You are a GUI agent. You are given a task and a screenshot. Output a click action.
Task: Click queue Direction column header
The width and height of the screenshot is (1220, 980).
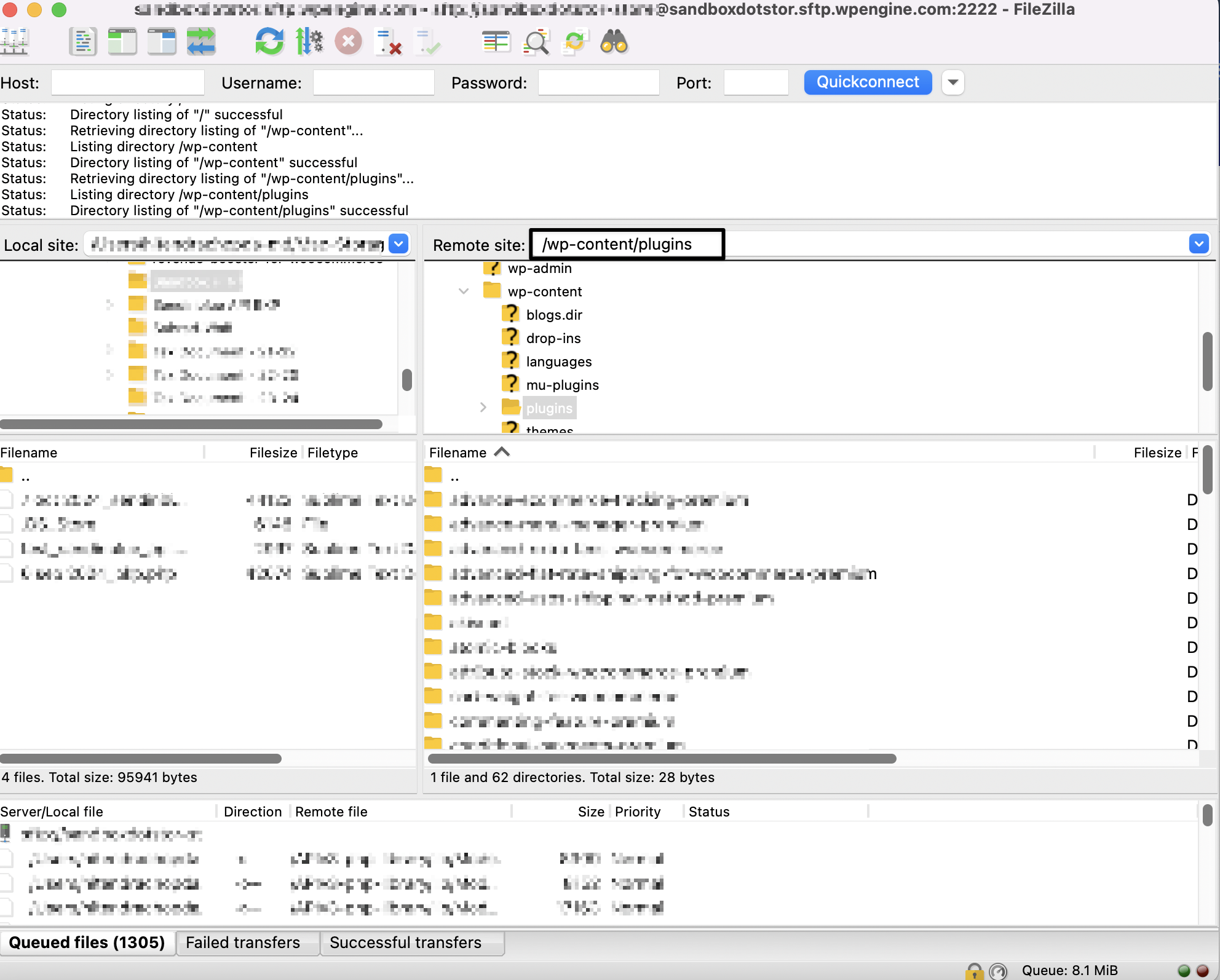[252, 812]
